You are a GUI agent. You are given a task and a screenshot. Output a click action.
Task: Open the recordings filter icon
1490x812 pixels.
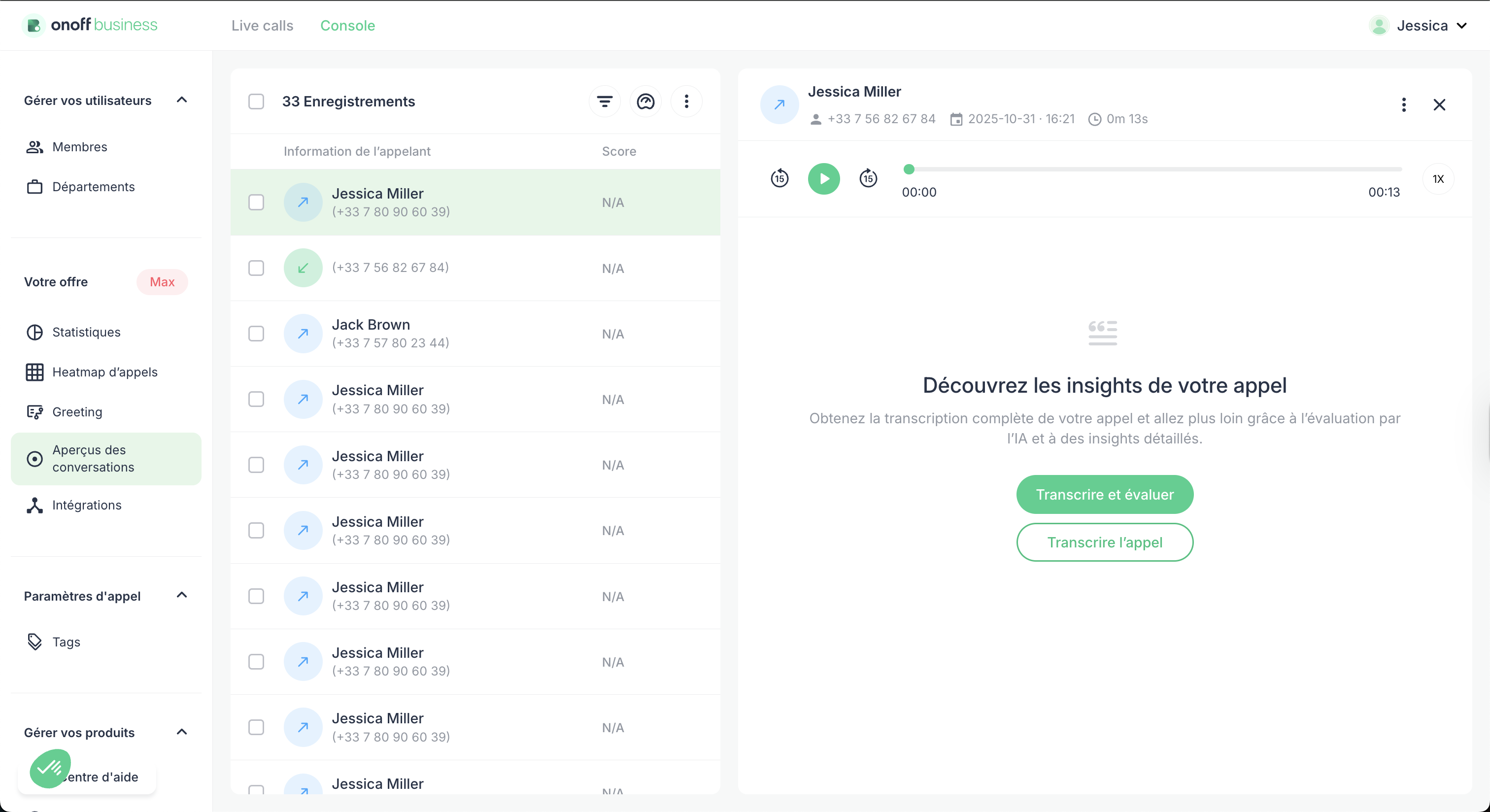(x=605, y=102)
